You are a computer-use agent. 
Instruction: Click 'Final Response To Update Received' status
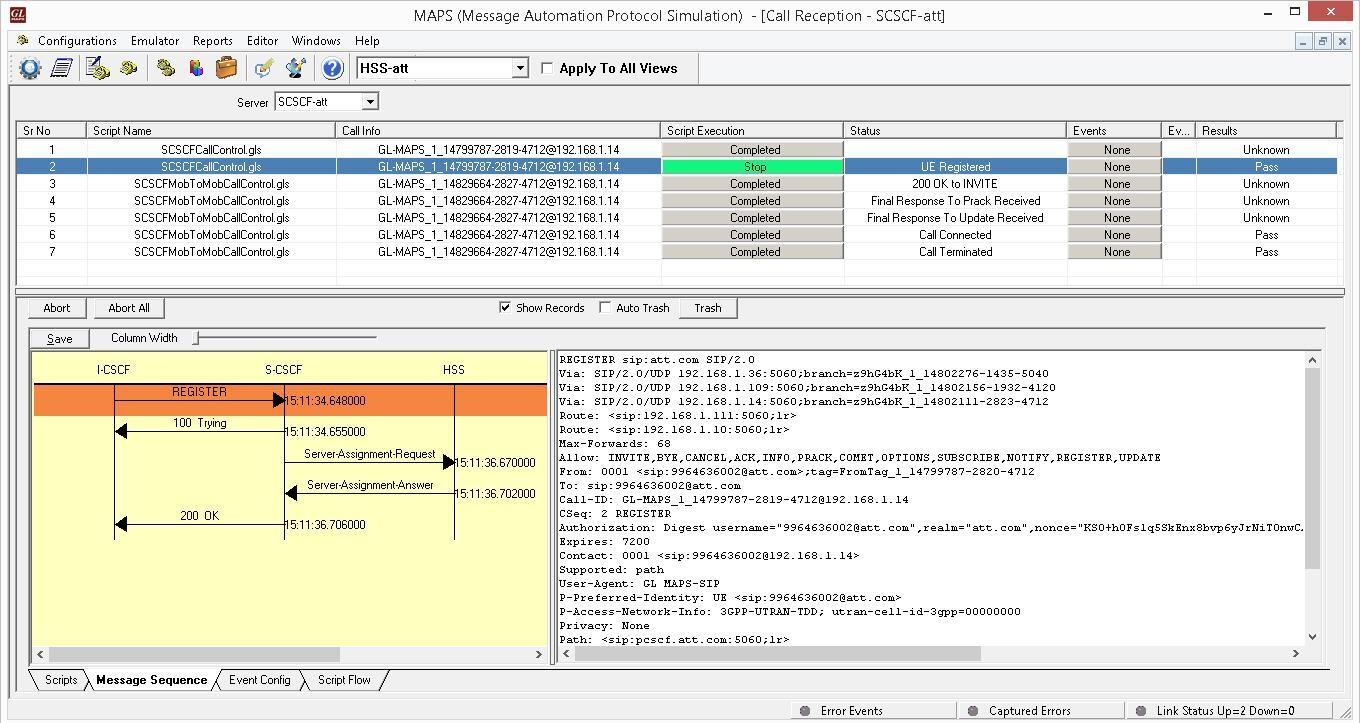955,218
